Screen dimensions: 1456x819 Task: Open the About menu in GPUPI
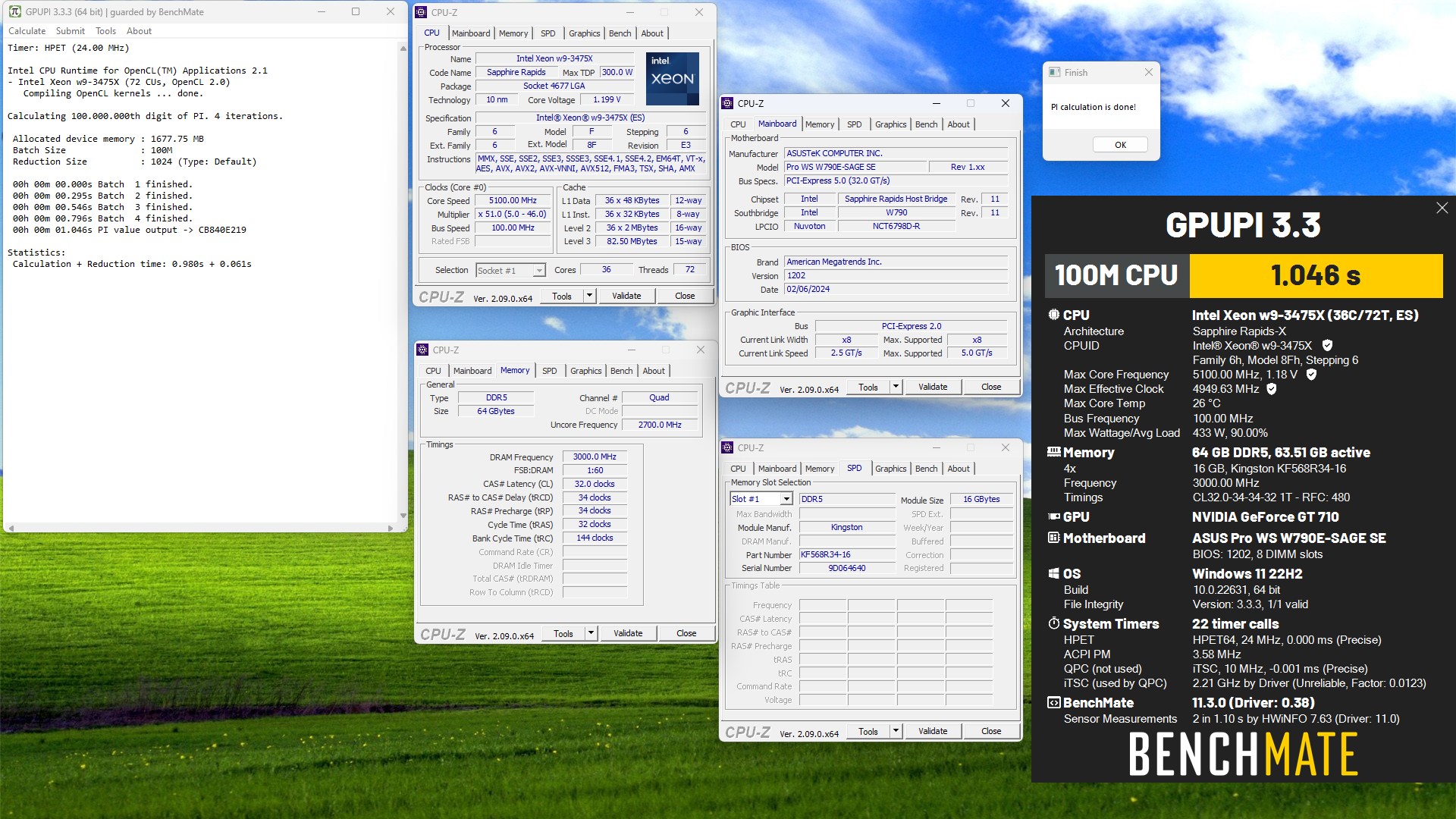click(139, 31)
